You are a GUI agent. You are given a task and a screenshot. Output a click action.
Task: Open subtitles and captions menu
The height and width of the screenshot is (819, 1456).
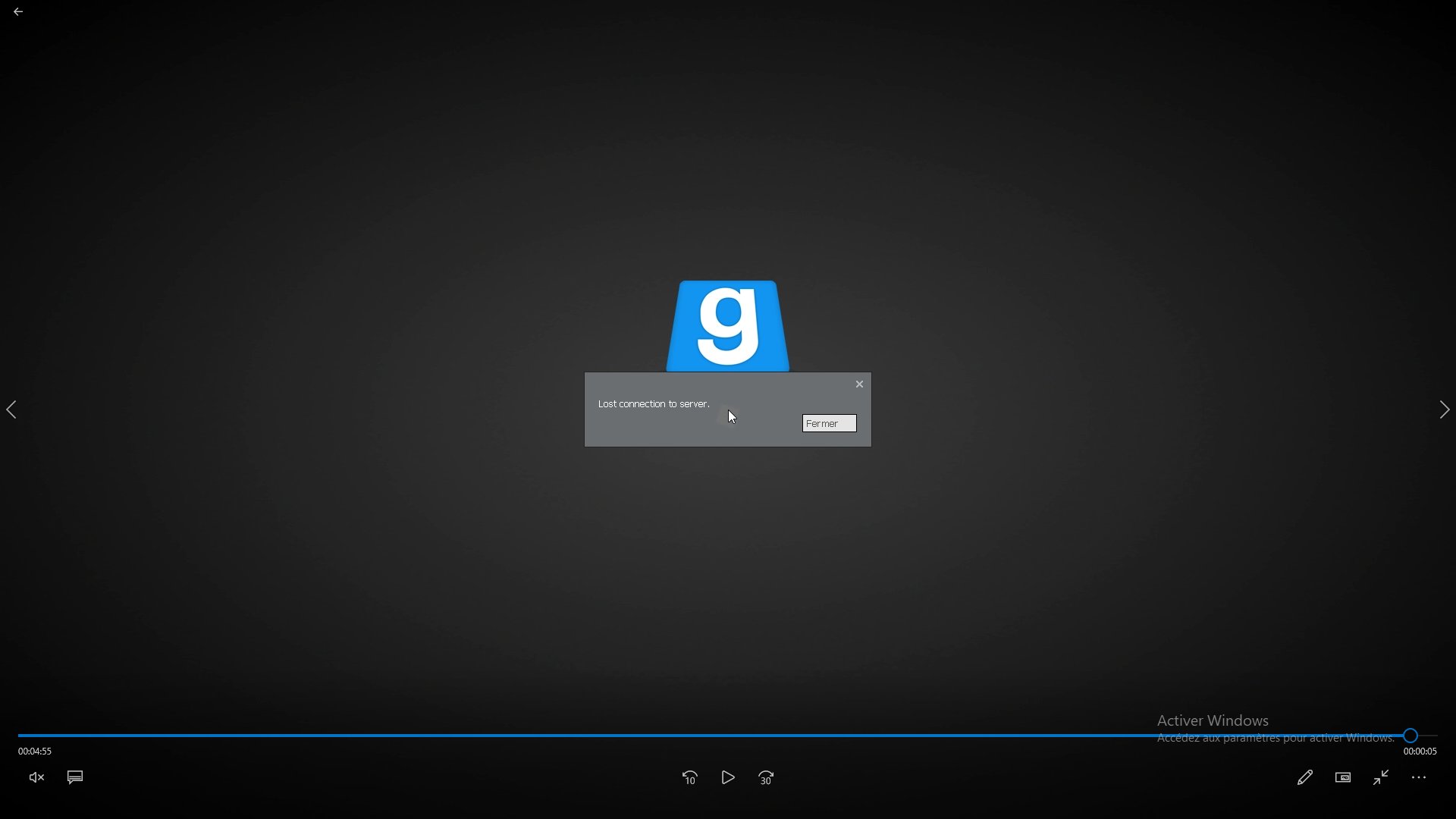pos(75,778)
